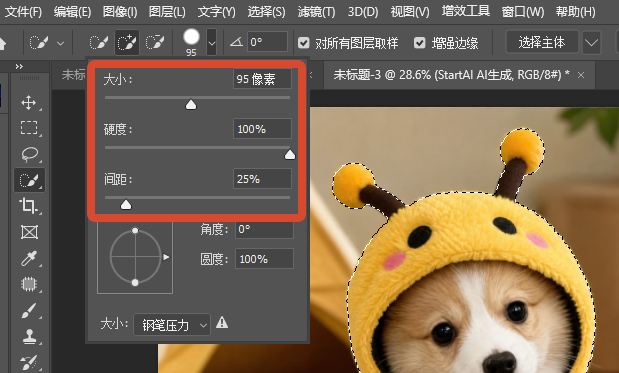This screenshot has width=619, height=373.
Task: Open the 3D(D) menu
Action: coord(363,11)
